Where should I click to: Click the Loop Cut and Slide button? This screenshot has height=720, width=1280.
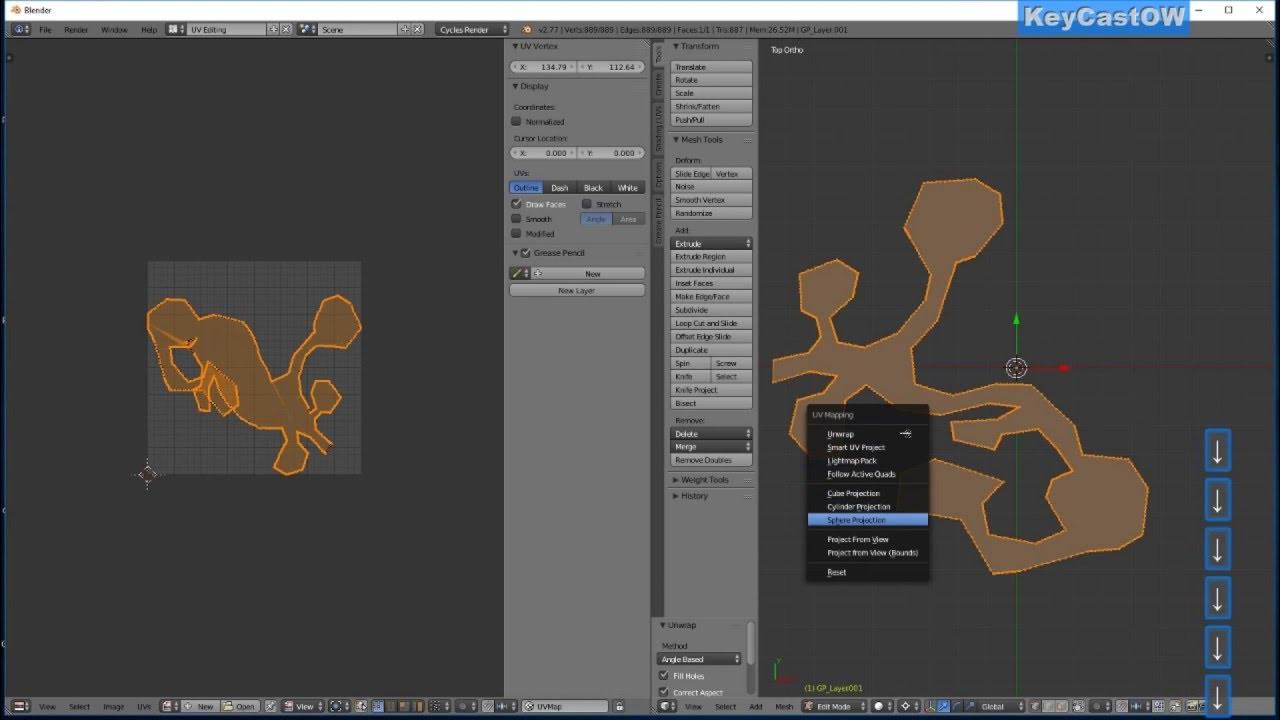click(x=711, y=323)
